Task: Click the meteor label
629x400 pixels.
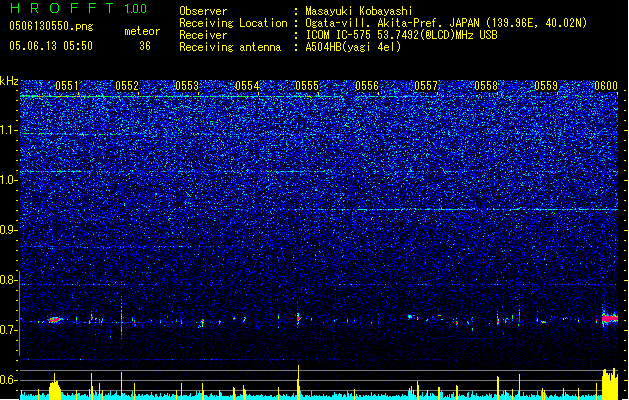Action: [x=142, y=31]
